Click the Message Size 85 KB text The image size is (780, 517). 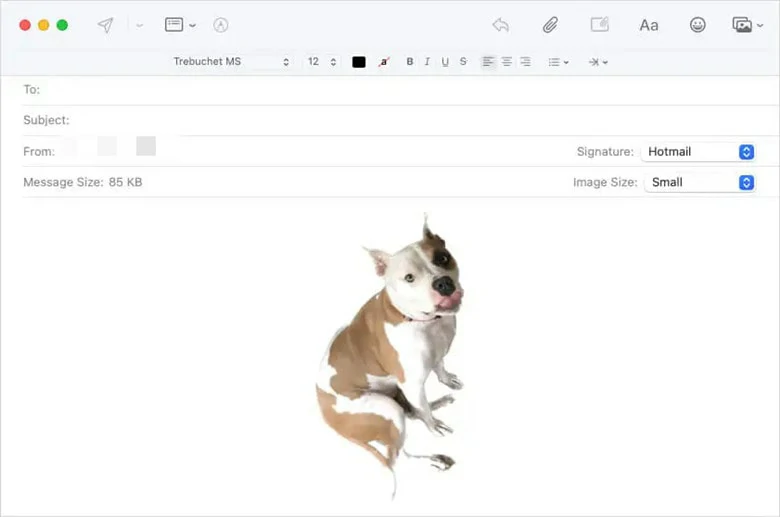[x=83, y=182]
